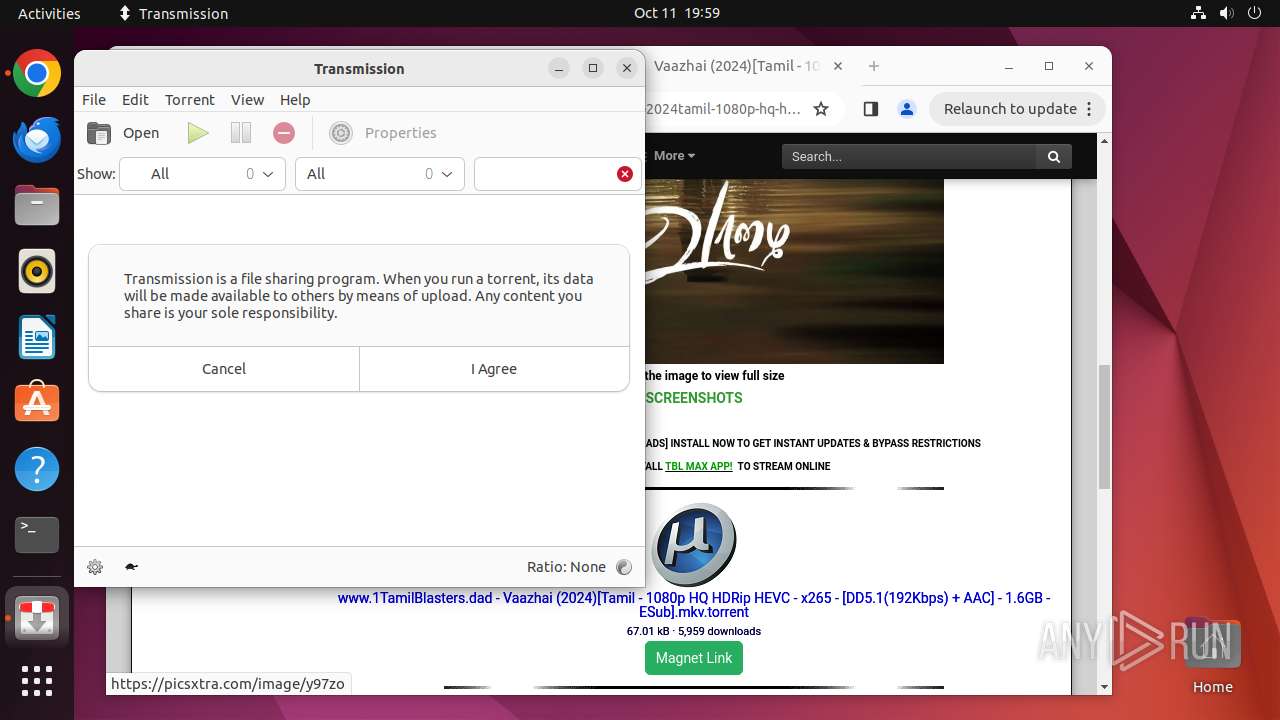Open the Edit menu in Transmission
1280x720 pixels.
(x=135, y=100)
